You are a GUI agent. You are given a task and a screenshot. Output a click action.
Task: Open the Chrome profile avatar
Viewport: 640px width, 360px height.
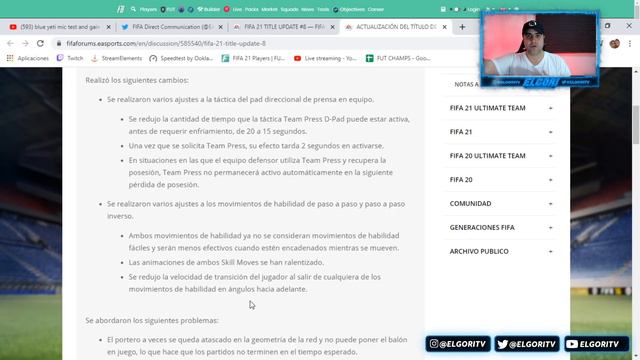(x=615, y=43)
